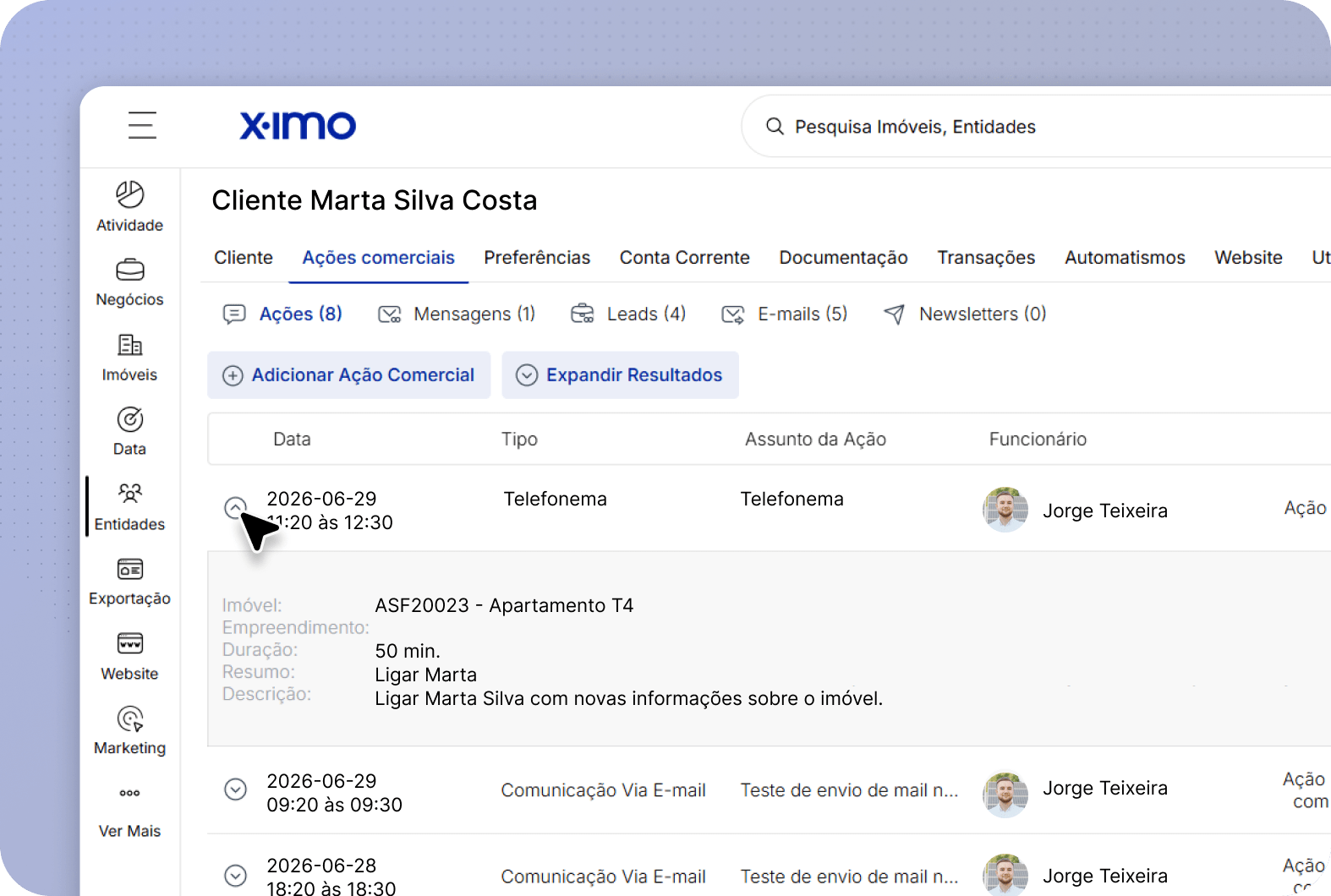Viewport: 1331px width, 896px height.
Task: Sort by the Data column header
Action: pos(292,440)
